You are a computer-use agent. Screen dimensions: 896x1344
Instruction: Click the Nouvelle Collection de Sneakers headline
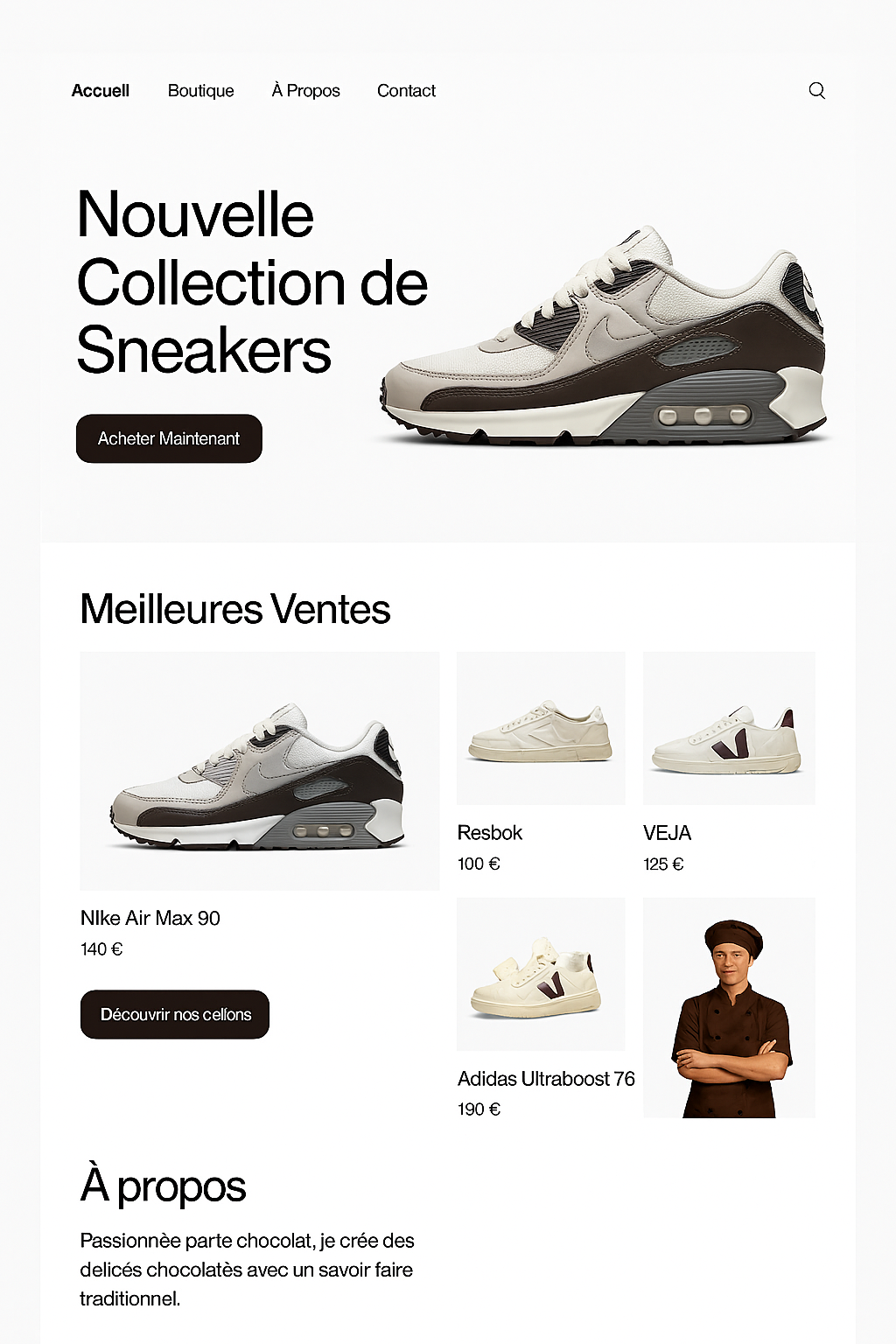click(x=252, y=283)
